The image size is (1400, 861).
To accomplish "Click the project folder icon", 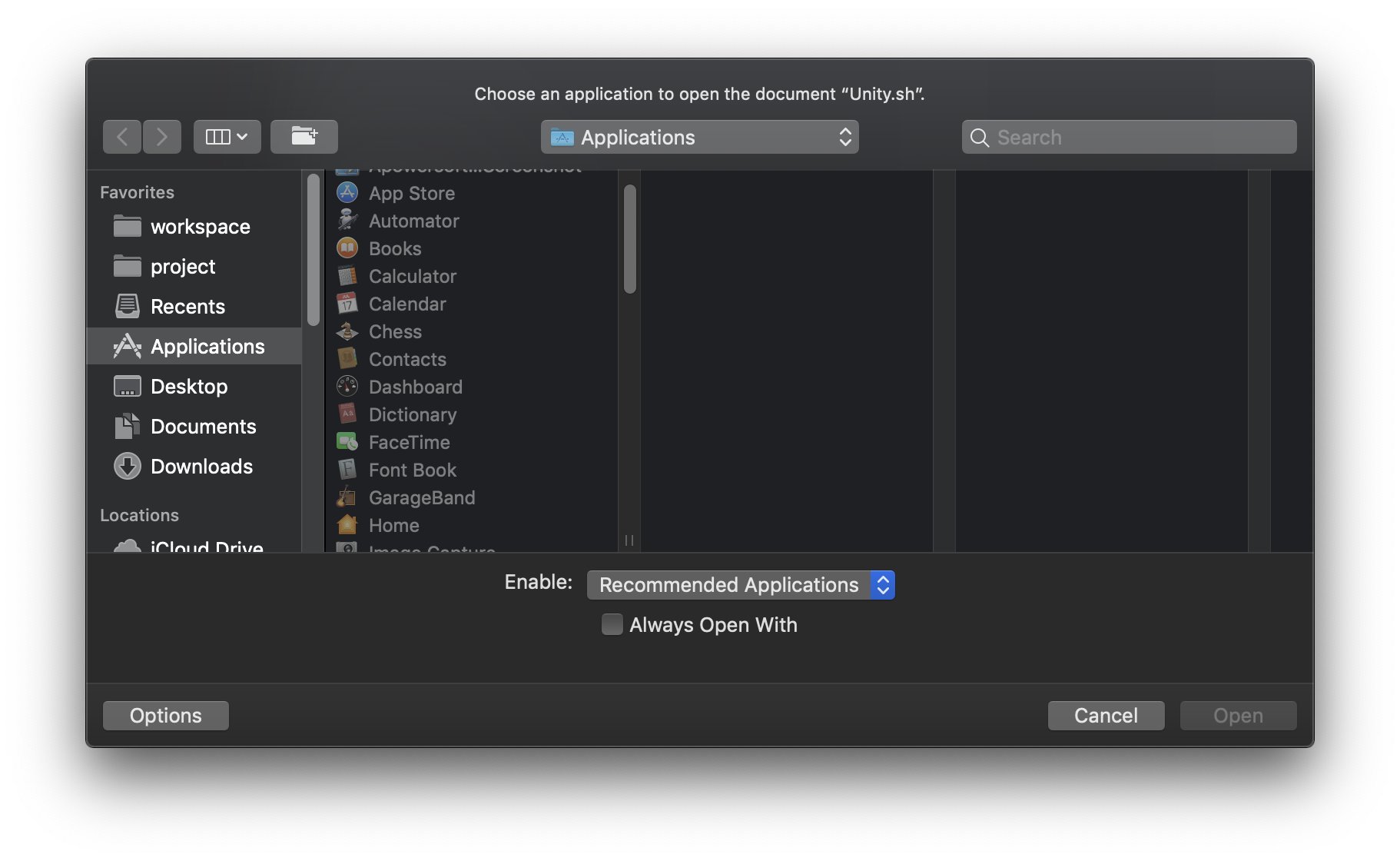I will 128,266.
